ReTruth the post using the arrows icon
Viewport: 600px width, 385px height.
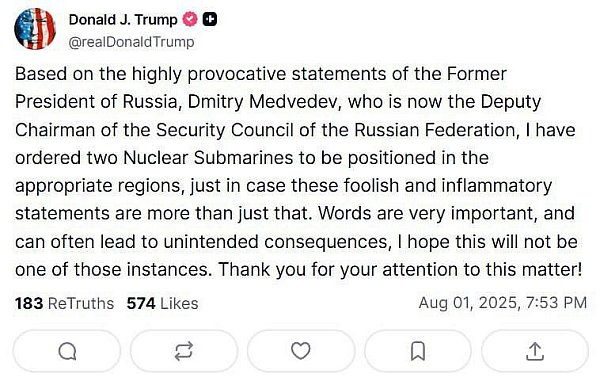tap(184, 351)
